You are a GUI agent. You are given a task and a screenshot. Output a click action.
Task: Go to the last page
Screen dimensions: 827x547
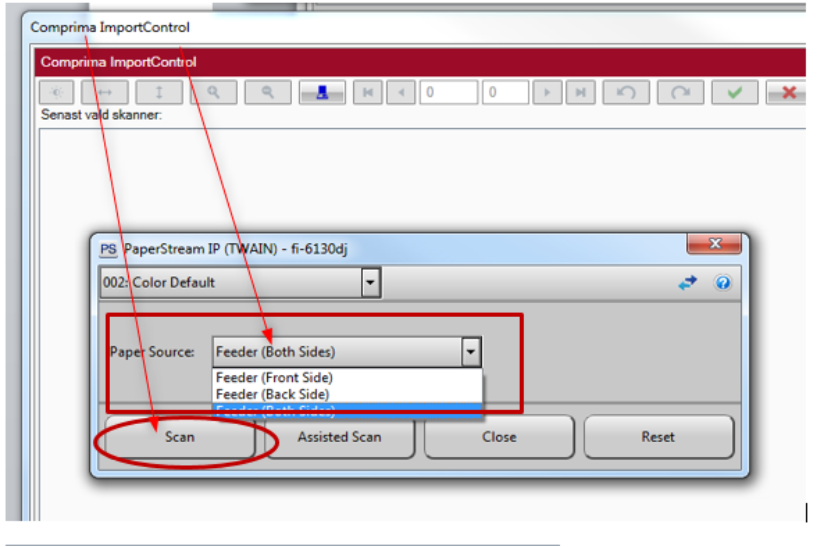[x=580, y=92]
